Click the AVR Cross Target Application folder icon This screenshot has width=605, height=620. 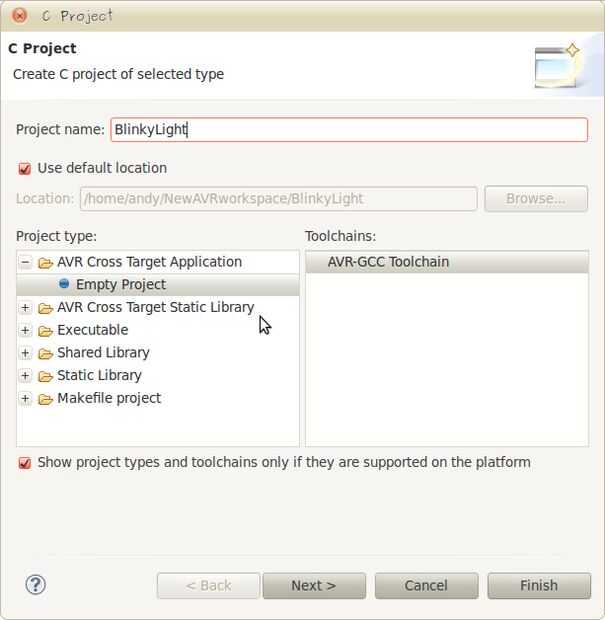click(45, 263)
